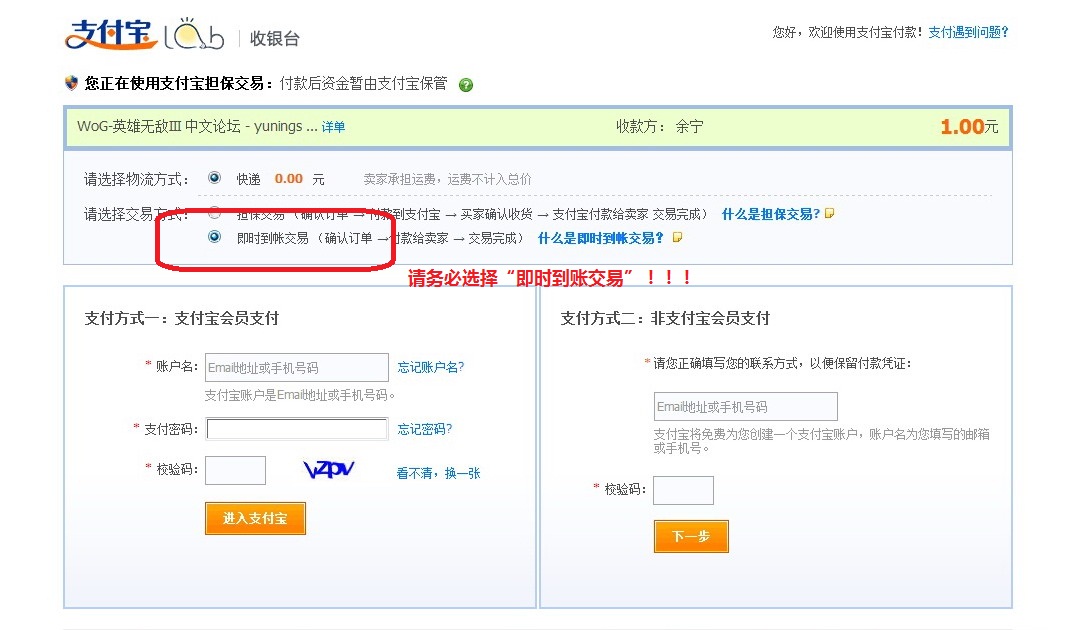The width and height of the screenshot is (1083, 630).
Task: Click the WoG-英雄无敌III 中文论坛 order title
Action: click(197, 126)
